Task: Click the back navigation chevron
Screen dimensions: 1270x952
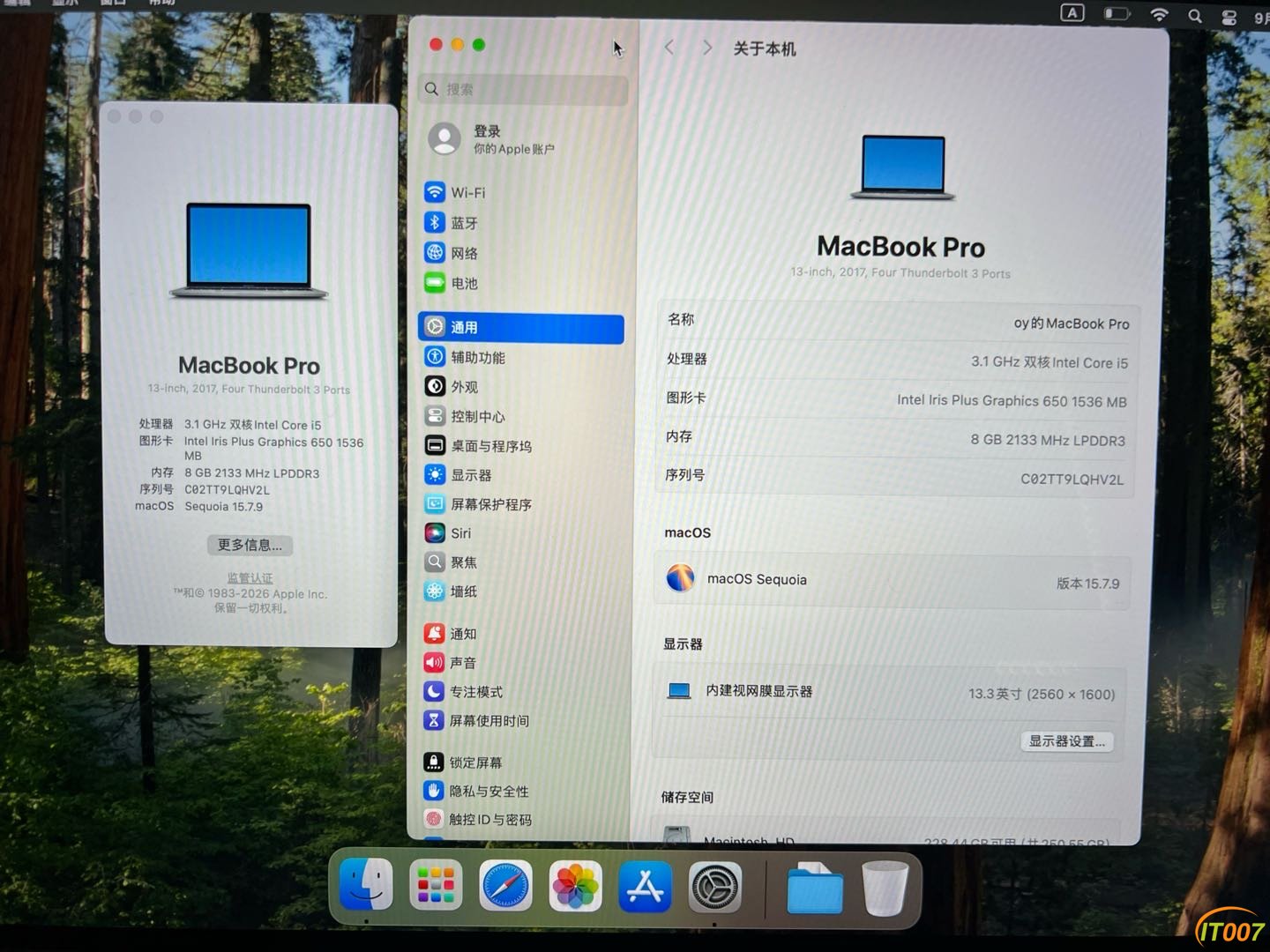Action: pos(669,48)
